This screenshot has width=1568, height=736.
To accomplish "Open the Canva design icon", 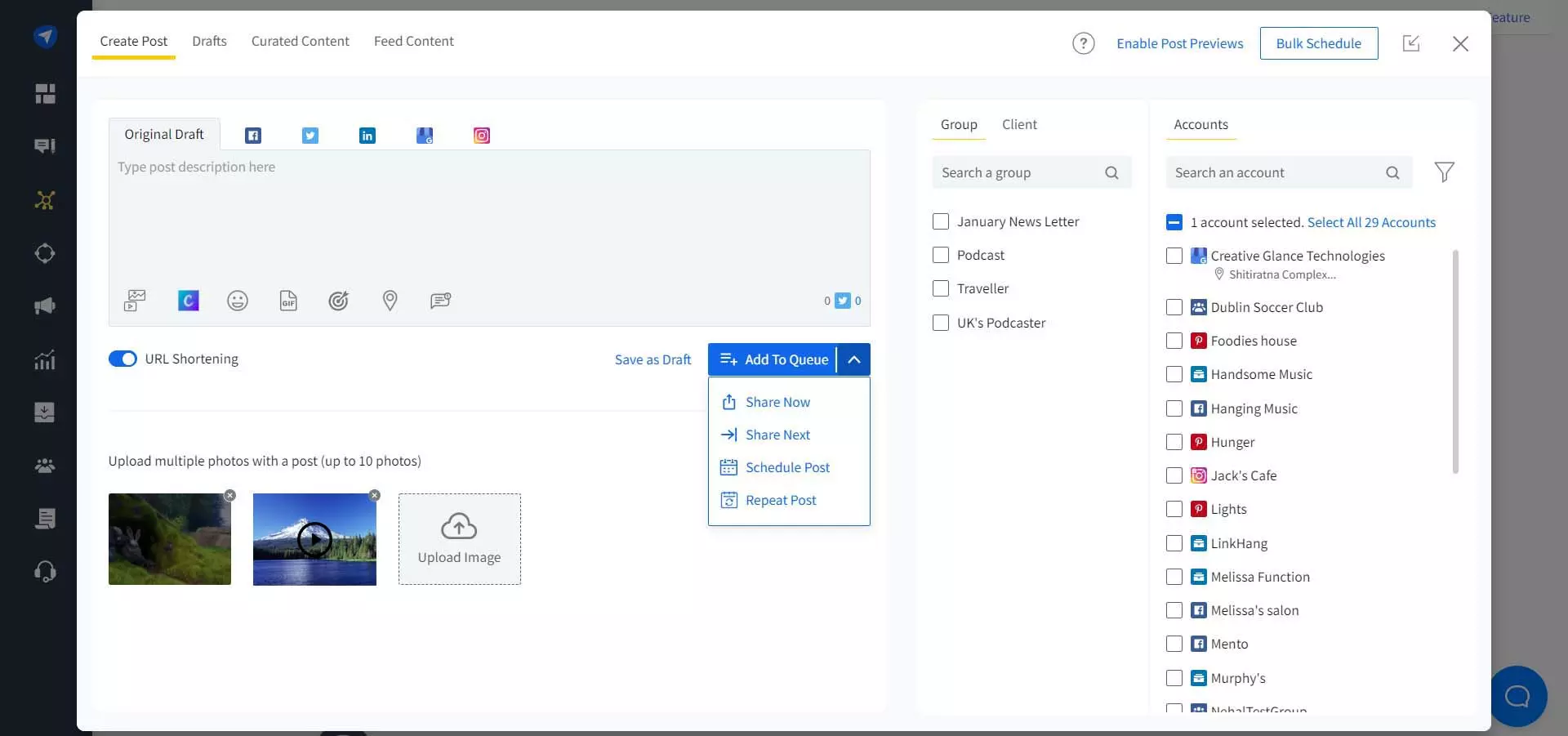I will 189,301.
